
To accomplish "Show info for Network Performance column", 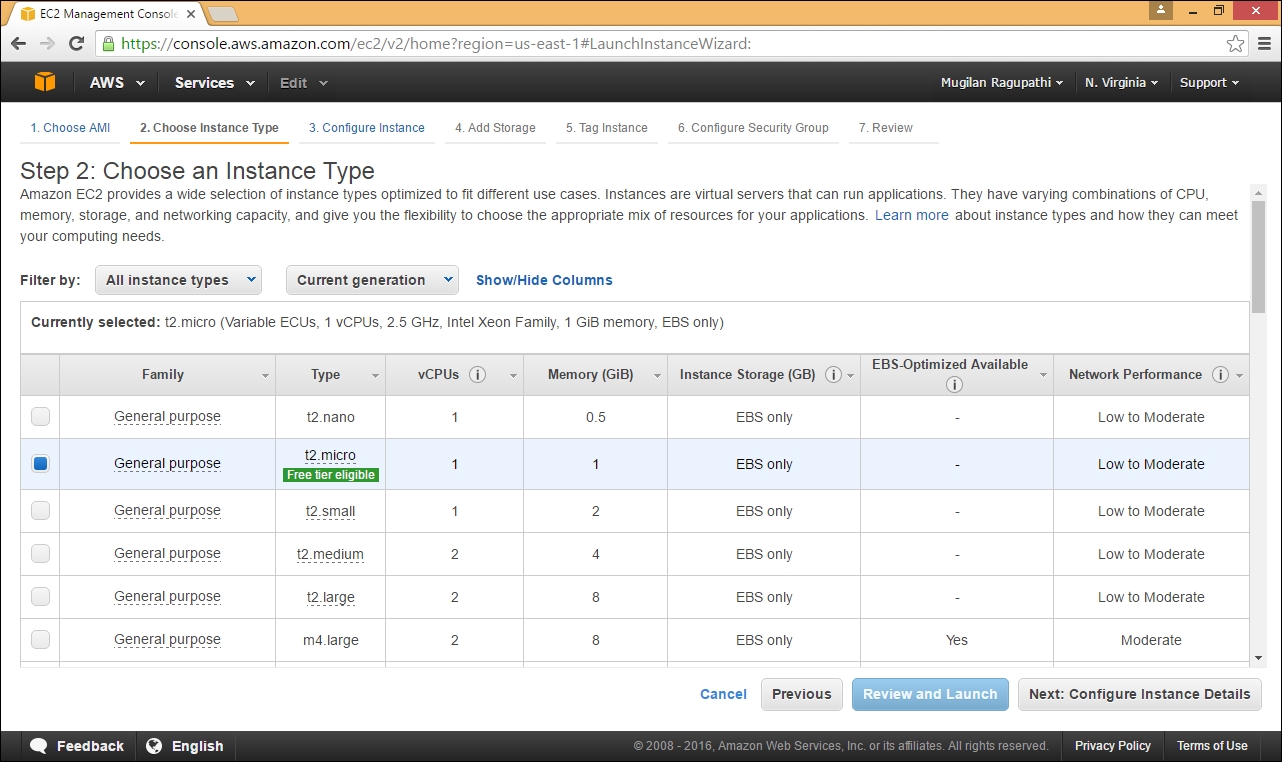I will [1220, 375].
